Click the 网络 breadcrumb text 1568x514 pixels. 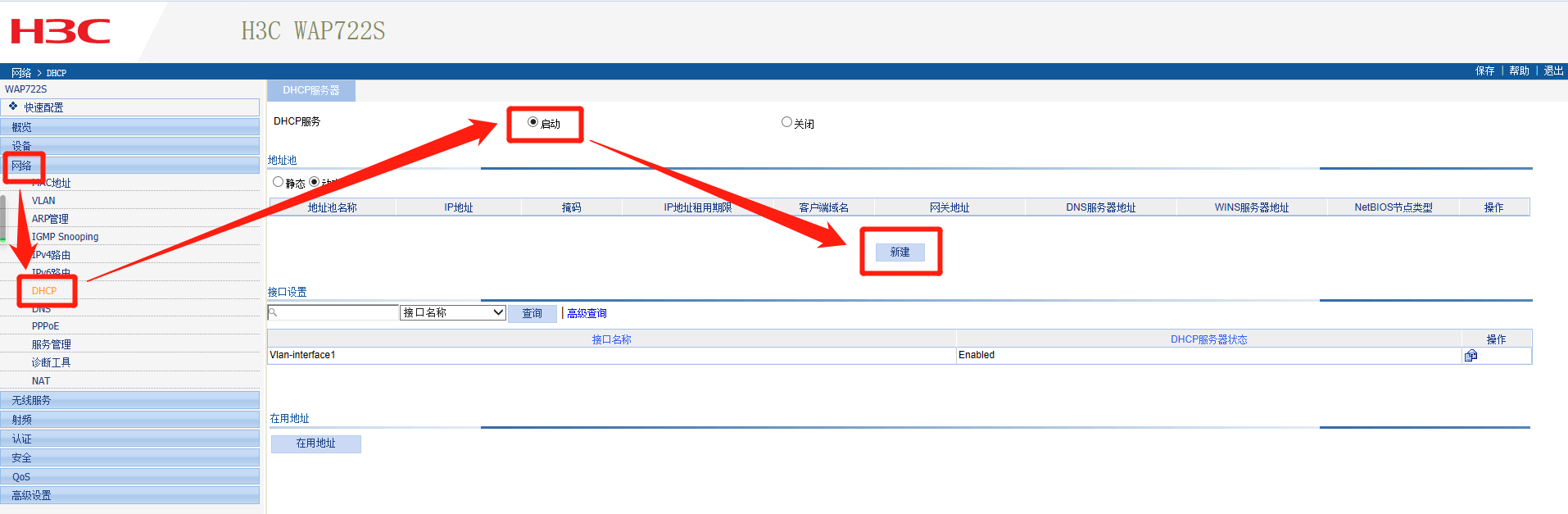pos(21,73)
